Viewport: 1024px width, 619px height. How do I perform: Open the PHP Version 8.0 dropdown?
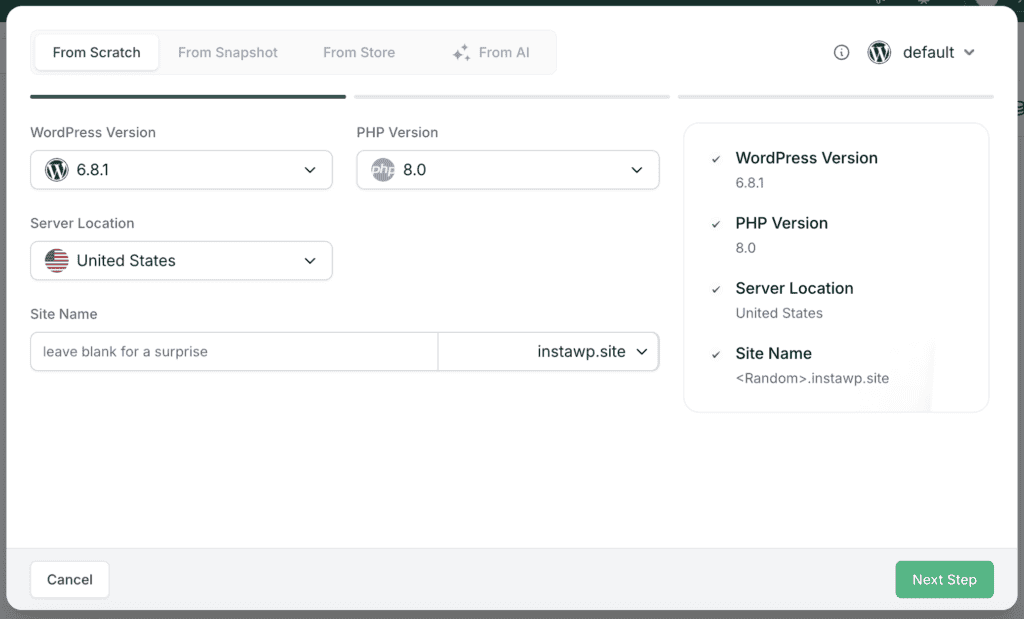point(507,170)
